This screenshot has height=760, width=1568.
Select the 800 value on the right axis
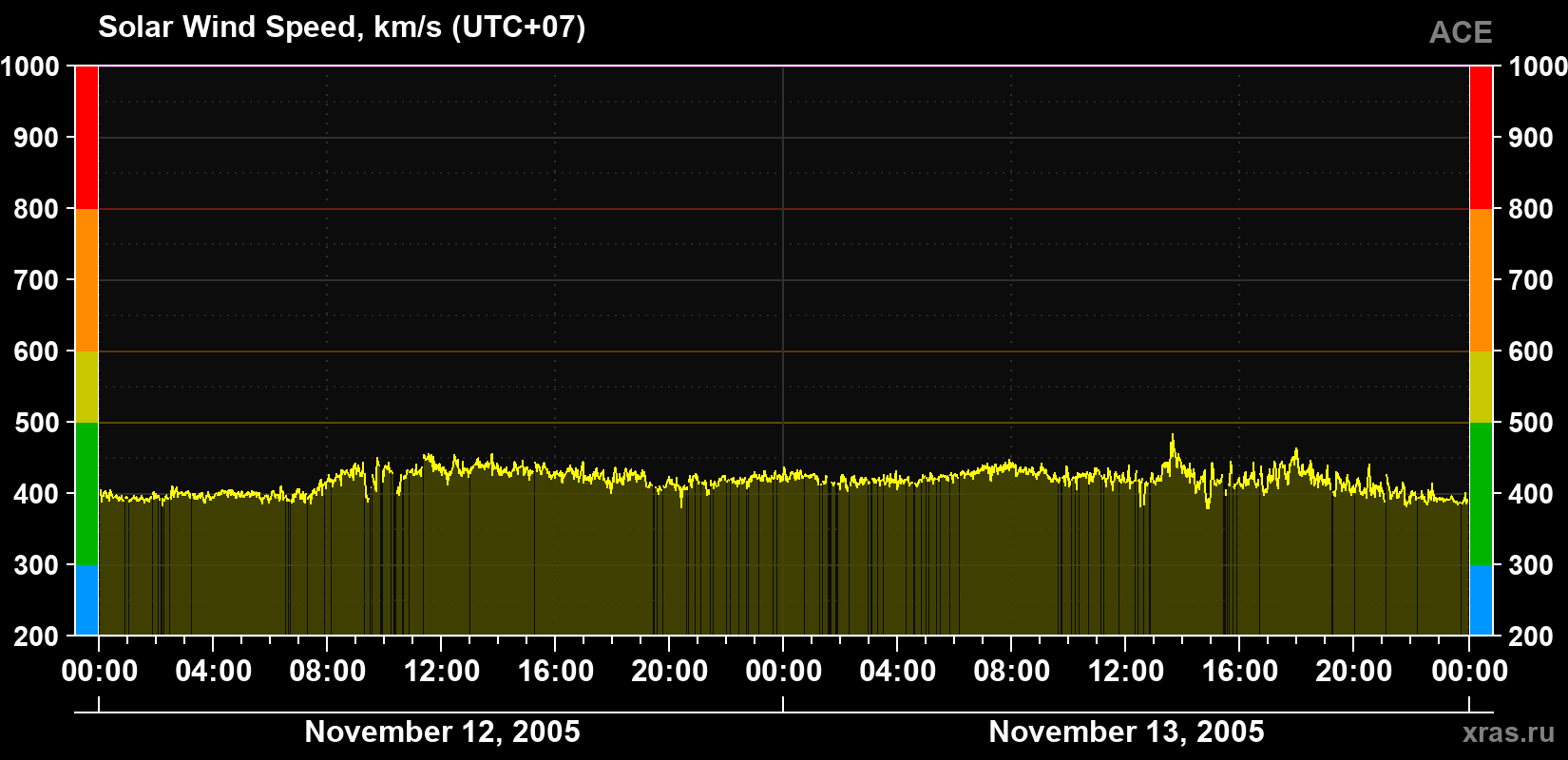click(x=1531, y=209)
